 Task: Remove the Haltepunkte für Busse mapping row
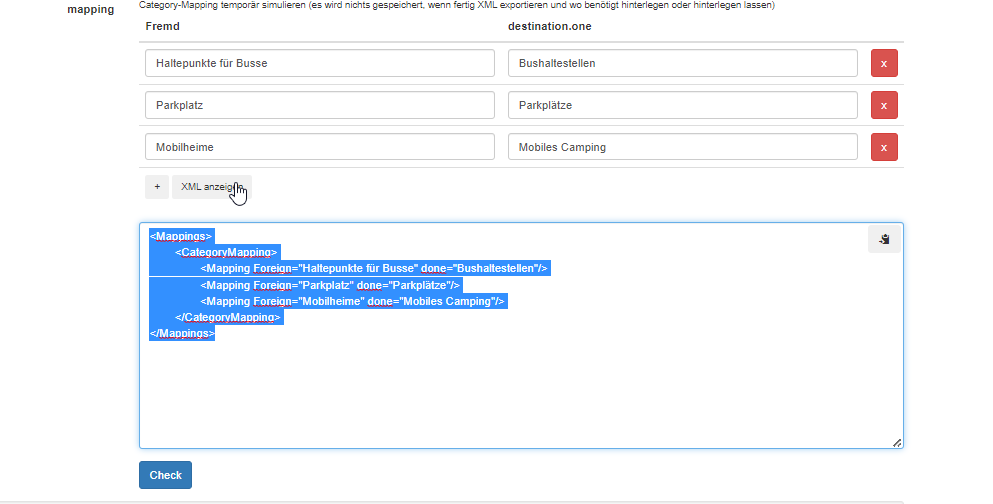click(x=884, y=63)
